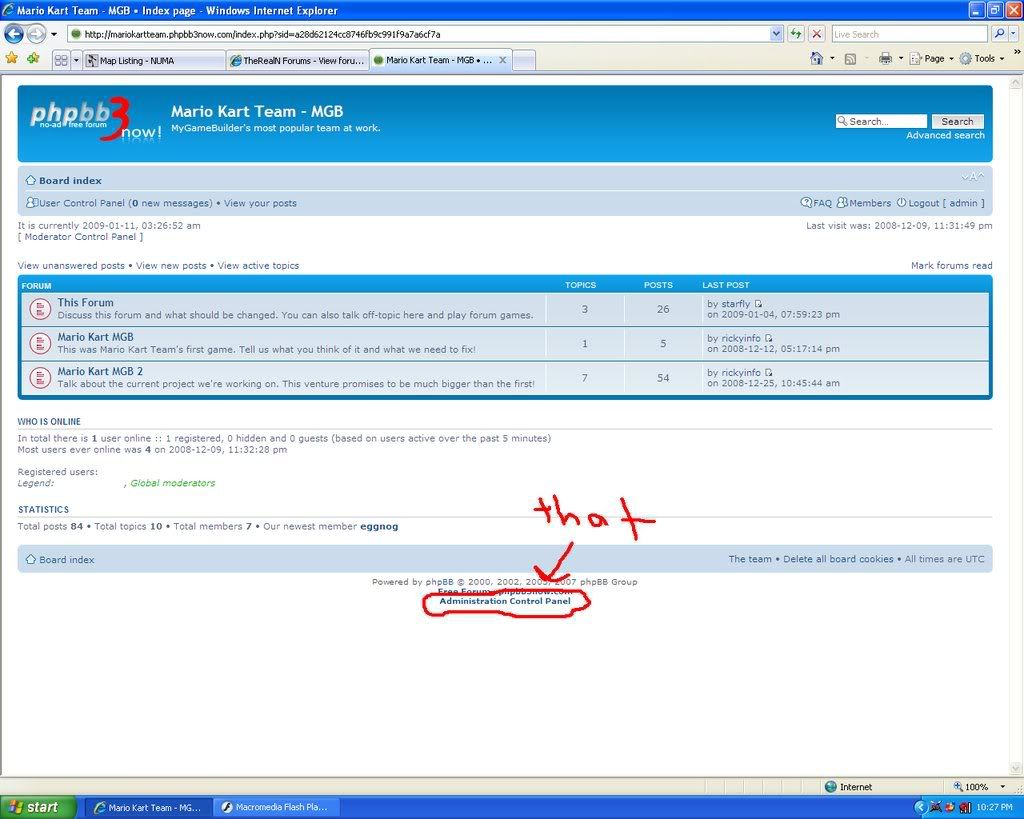This screenshot has width=1024, height=819.
Task: Open the tab list dropdown arrow
Action: coord(76,61)
